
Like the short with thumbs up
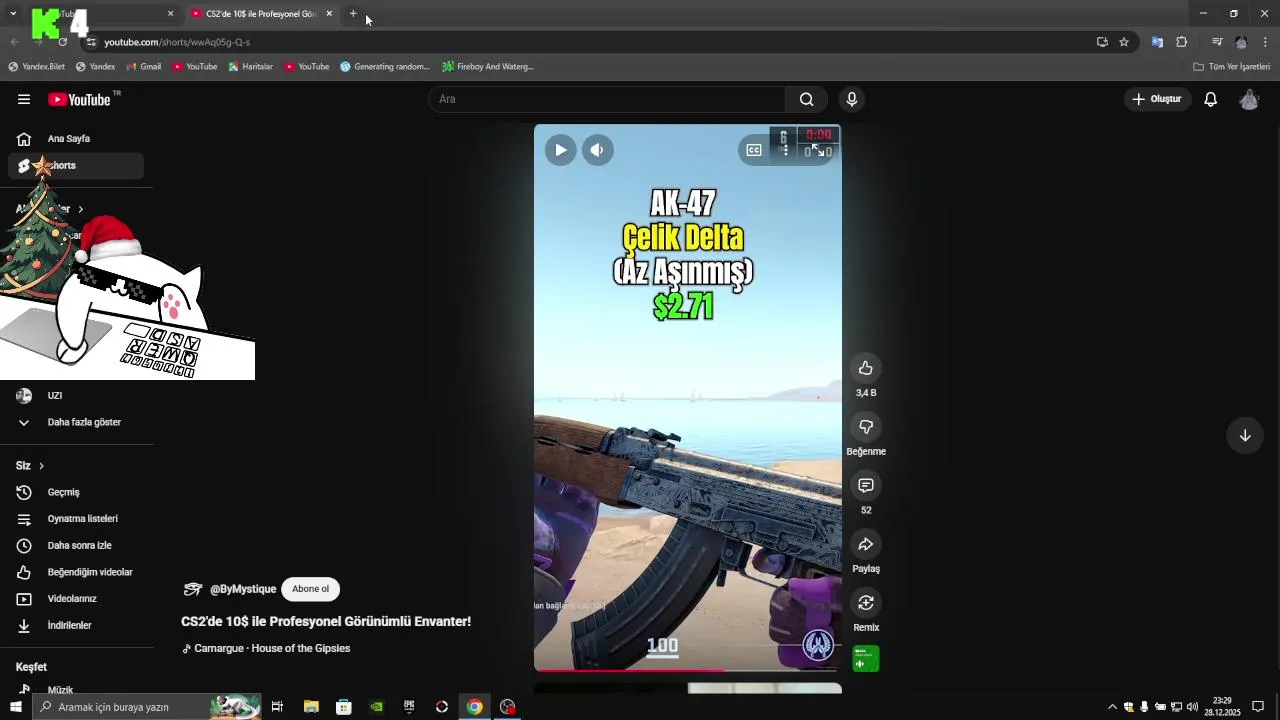pyautogui.click(x=866, y=368)
